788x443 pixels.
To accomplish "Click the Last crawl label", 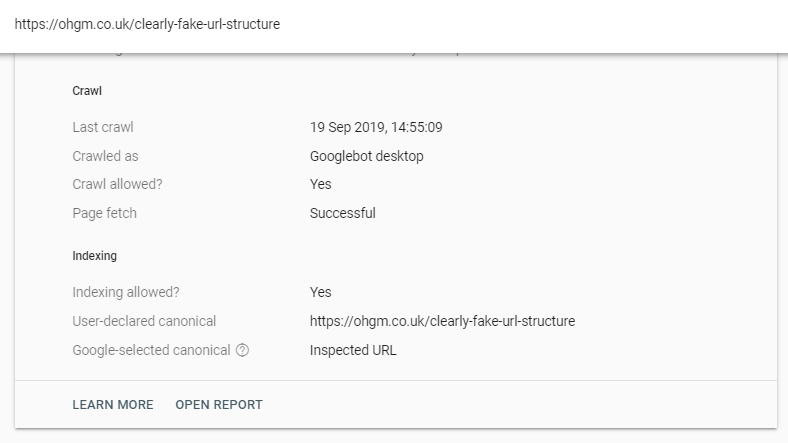I will (103, 128).
